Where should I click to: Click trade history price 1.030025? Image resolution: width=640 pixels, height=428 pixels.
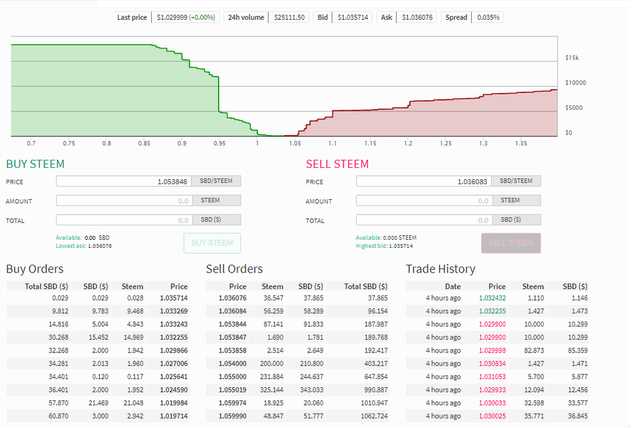[x=492, y=416]
